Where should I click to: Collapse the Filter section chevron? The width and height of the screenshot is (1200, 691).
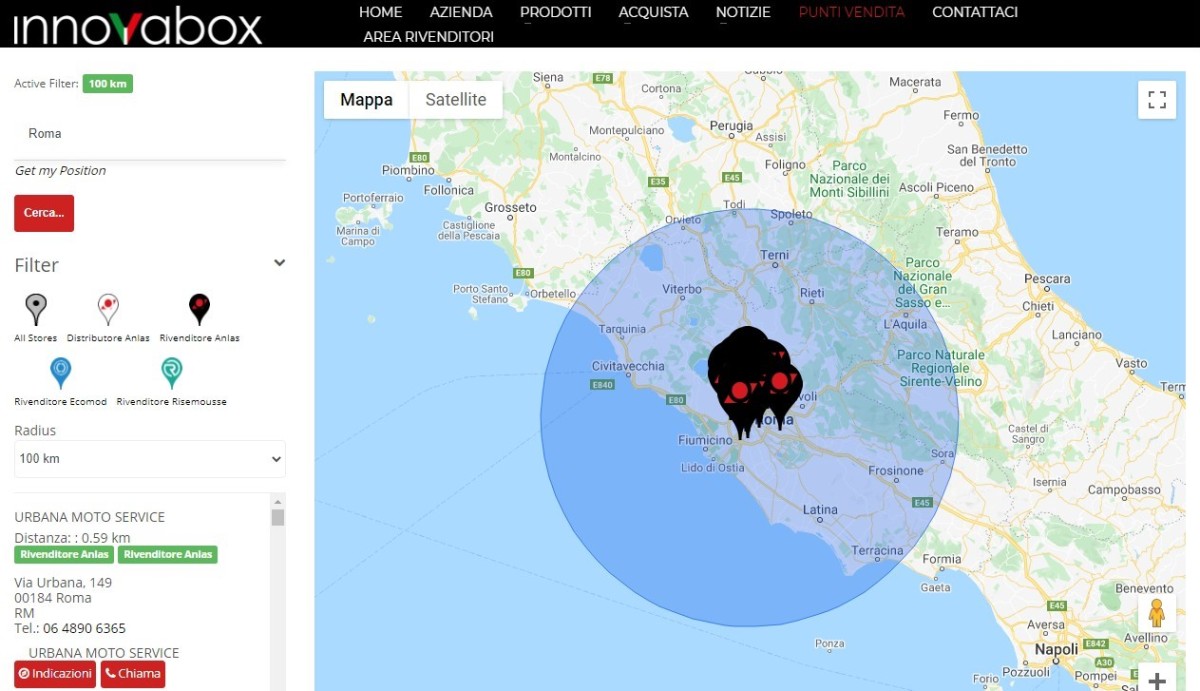coord(279,263)
